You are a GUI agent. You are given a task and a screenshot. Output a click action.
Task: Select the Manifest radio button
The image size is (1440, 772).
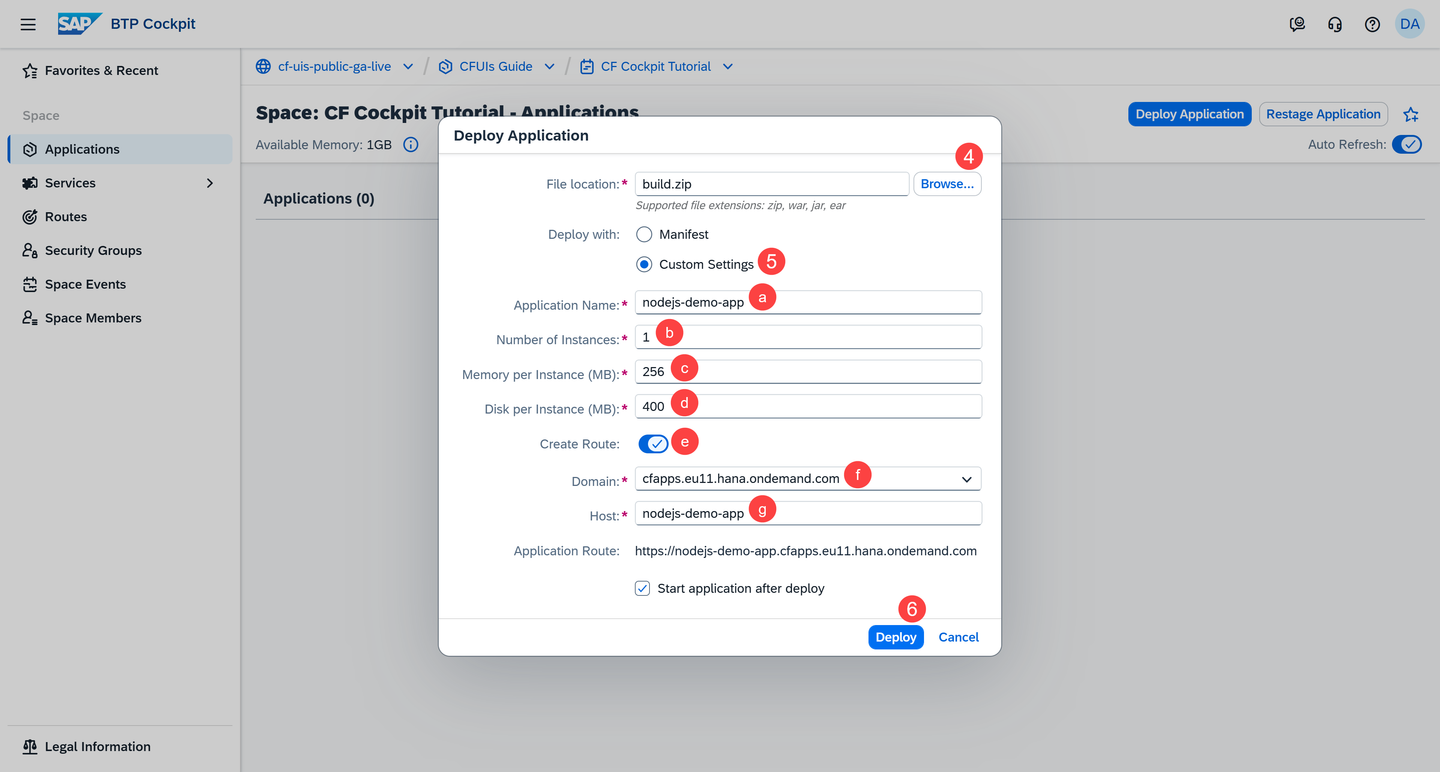click(x=644, y=234)
